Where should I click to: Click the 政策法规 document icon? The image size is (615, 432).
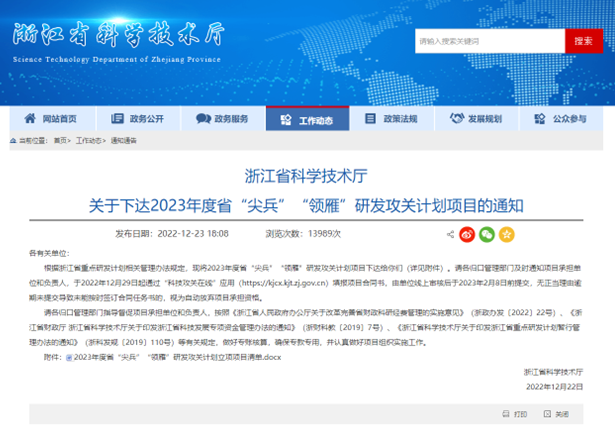[x=370, y=118]
